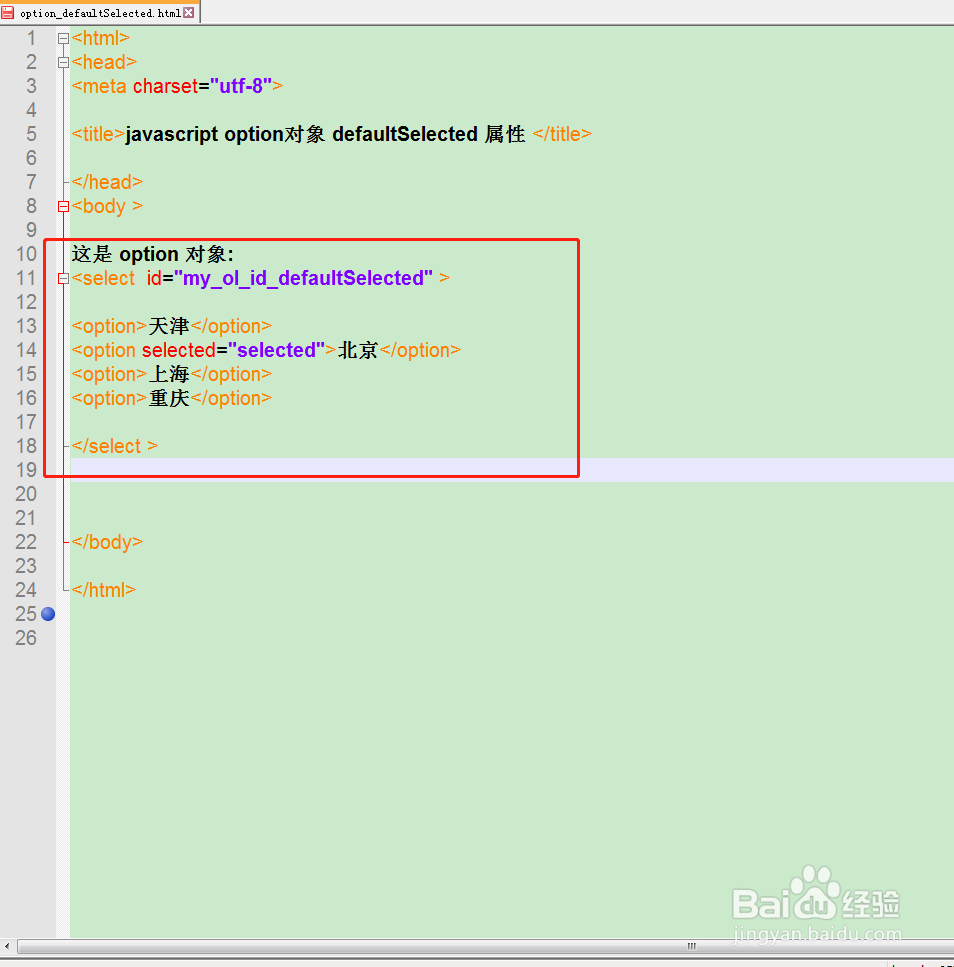The image size is (954, 967).
Task: Click the <html> opening tag text
Action: point(101,38)
